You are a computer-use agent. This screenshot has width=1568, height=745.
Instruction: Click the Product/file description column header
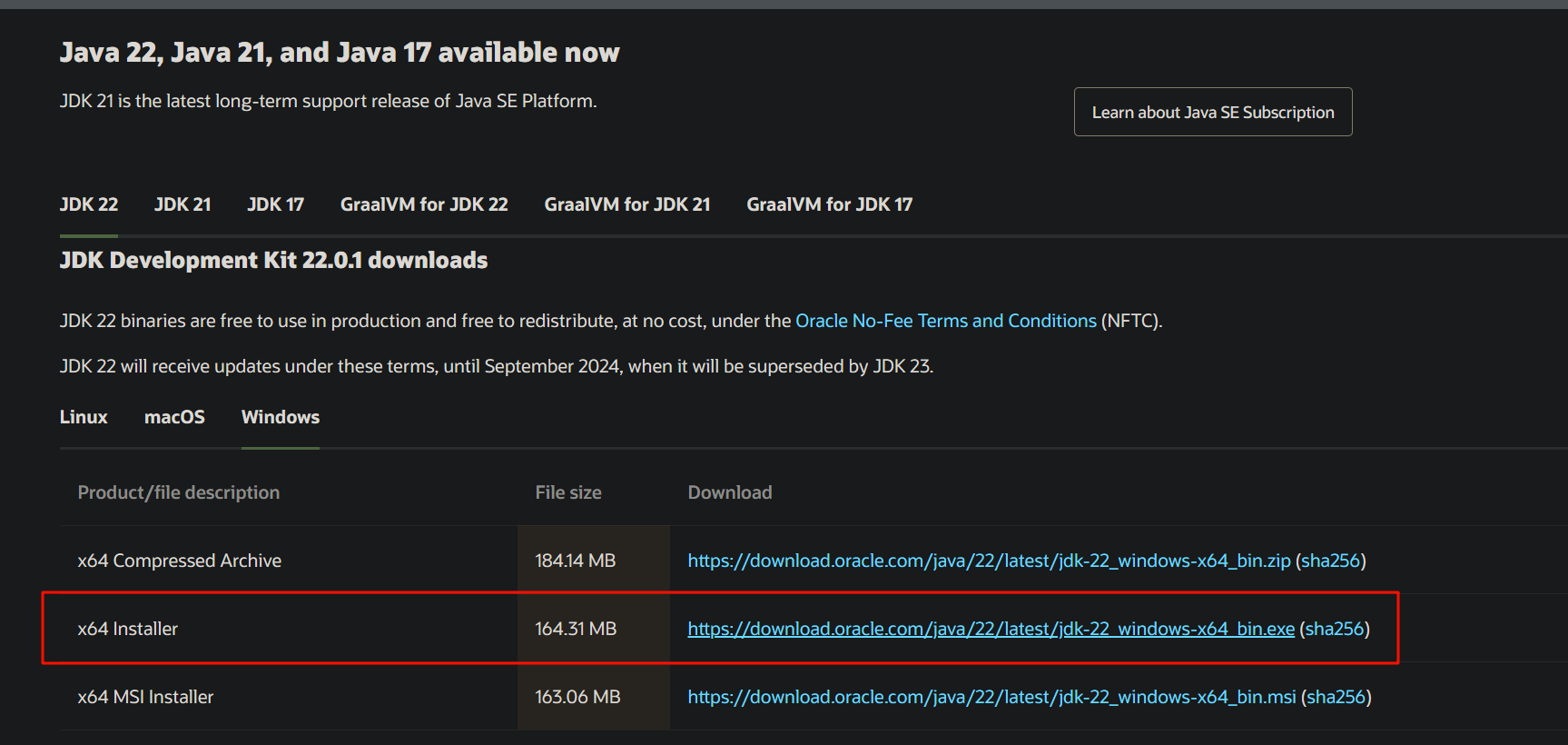179,492
